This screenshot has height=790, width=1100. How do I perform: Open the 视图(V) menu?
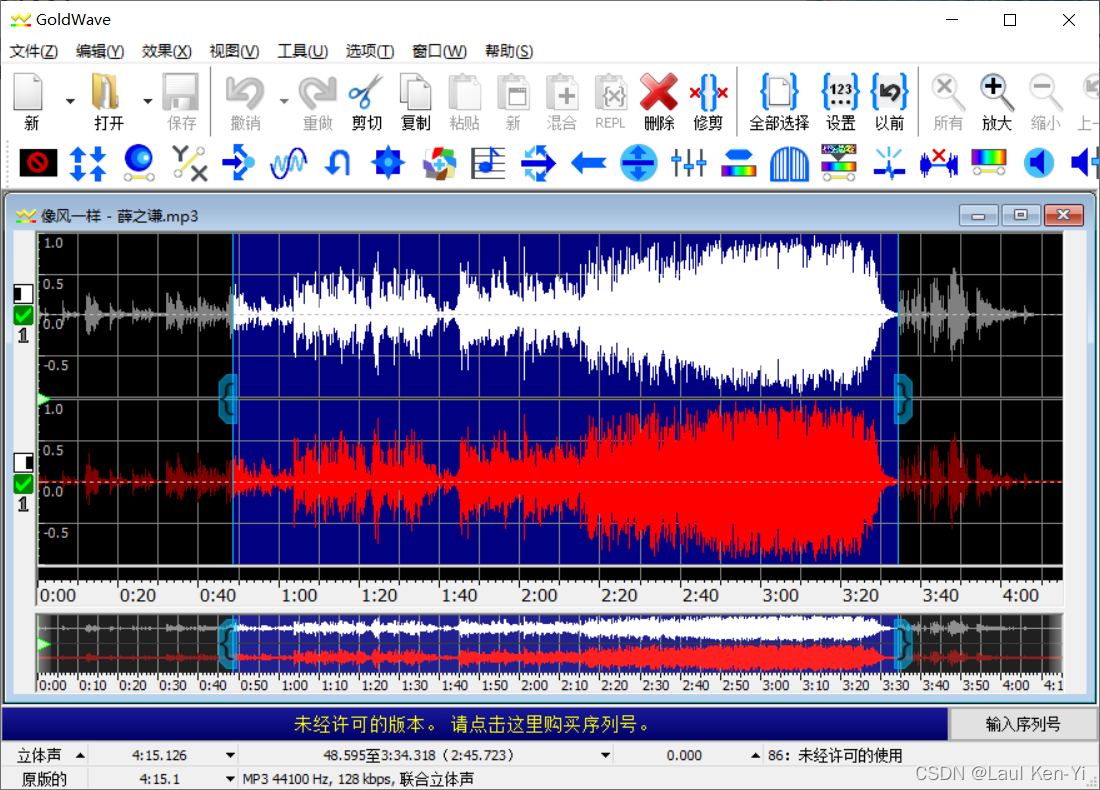click(x=234, y=51)
